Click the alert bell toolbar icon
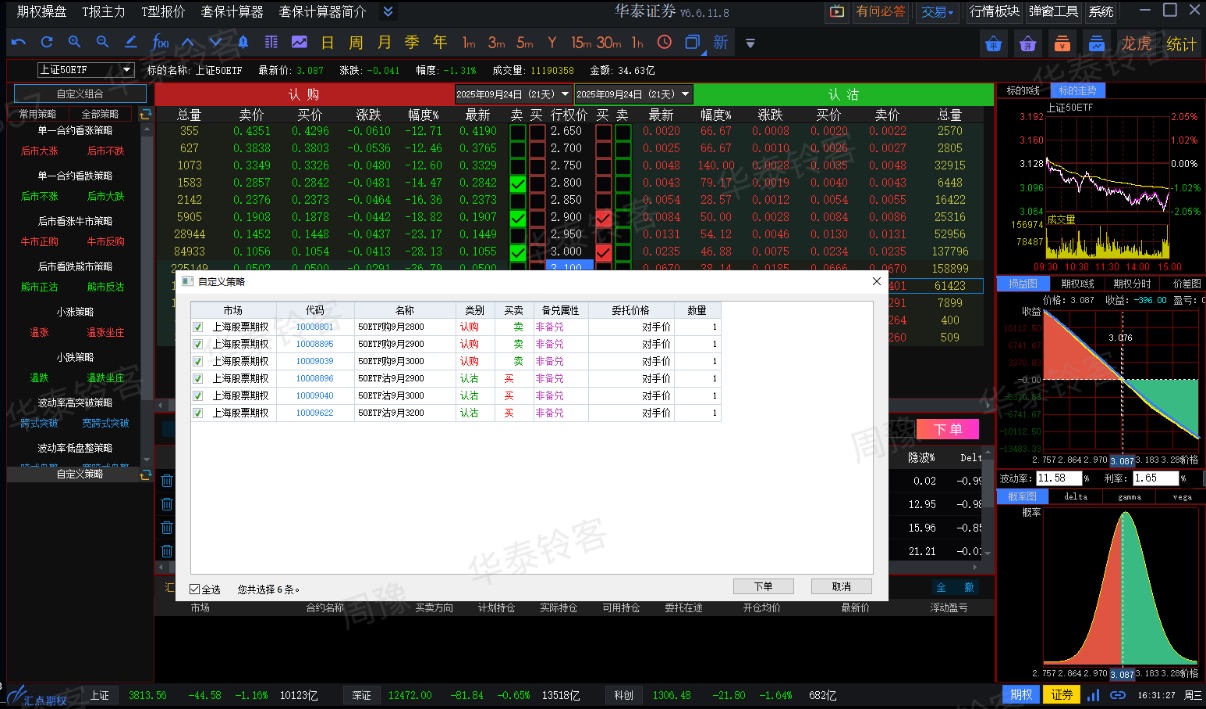 point(243,43)
